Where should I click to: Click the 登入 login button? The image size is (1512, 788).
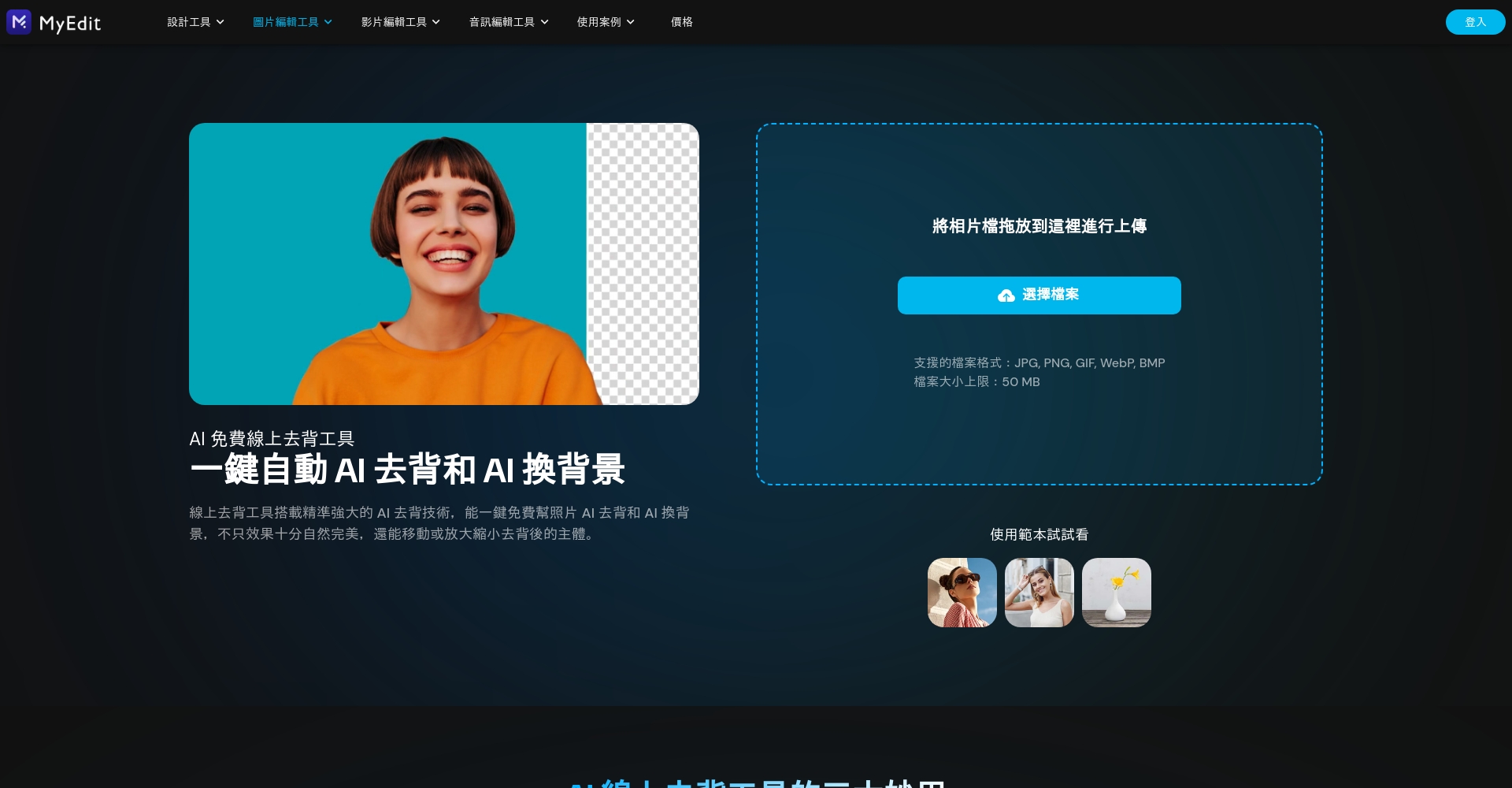coord(1475,22)
